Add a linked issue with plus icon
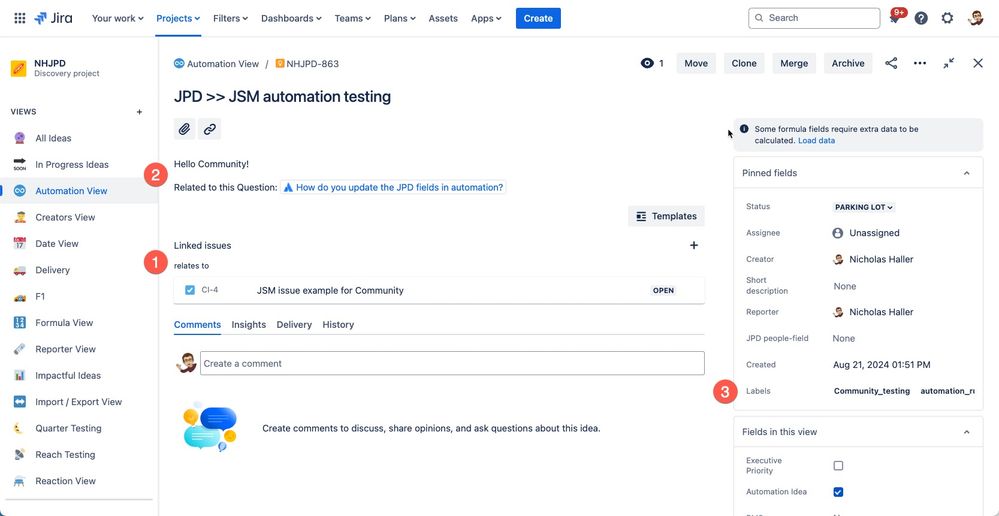Screen dimensions: 999x516 pyautogui.click(x=694, y=245)
